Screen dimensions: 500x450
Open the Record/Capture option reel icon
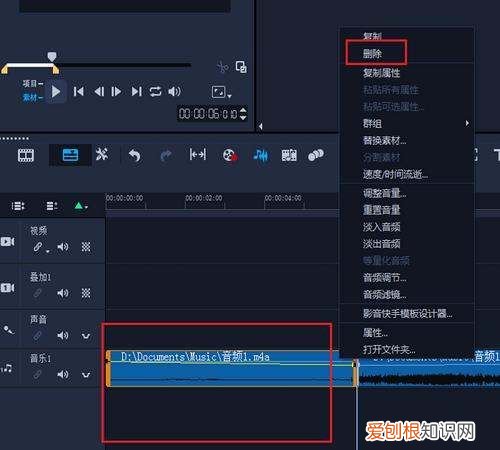(230, 155)
